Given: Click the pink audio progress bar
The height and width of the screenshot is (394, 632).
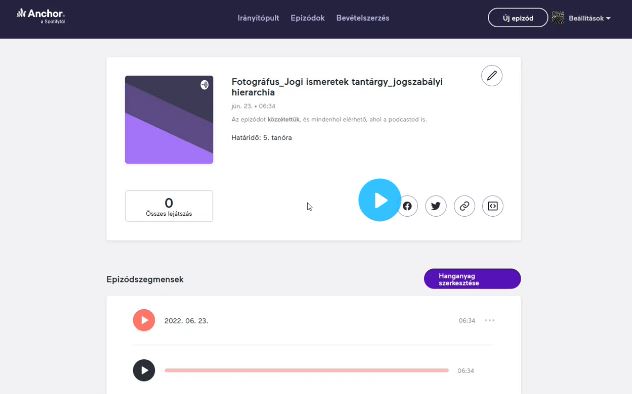Looking at the screenshot, I should (x=307, y=370).
